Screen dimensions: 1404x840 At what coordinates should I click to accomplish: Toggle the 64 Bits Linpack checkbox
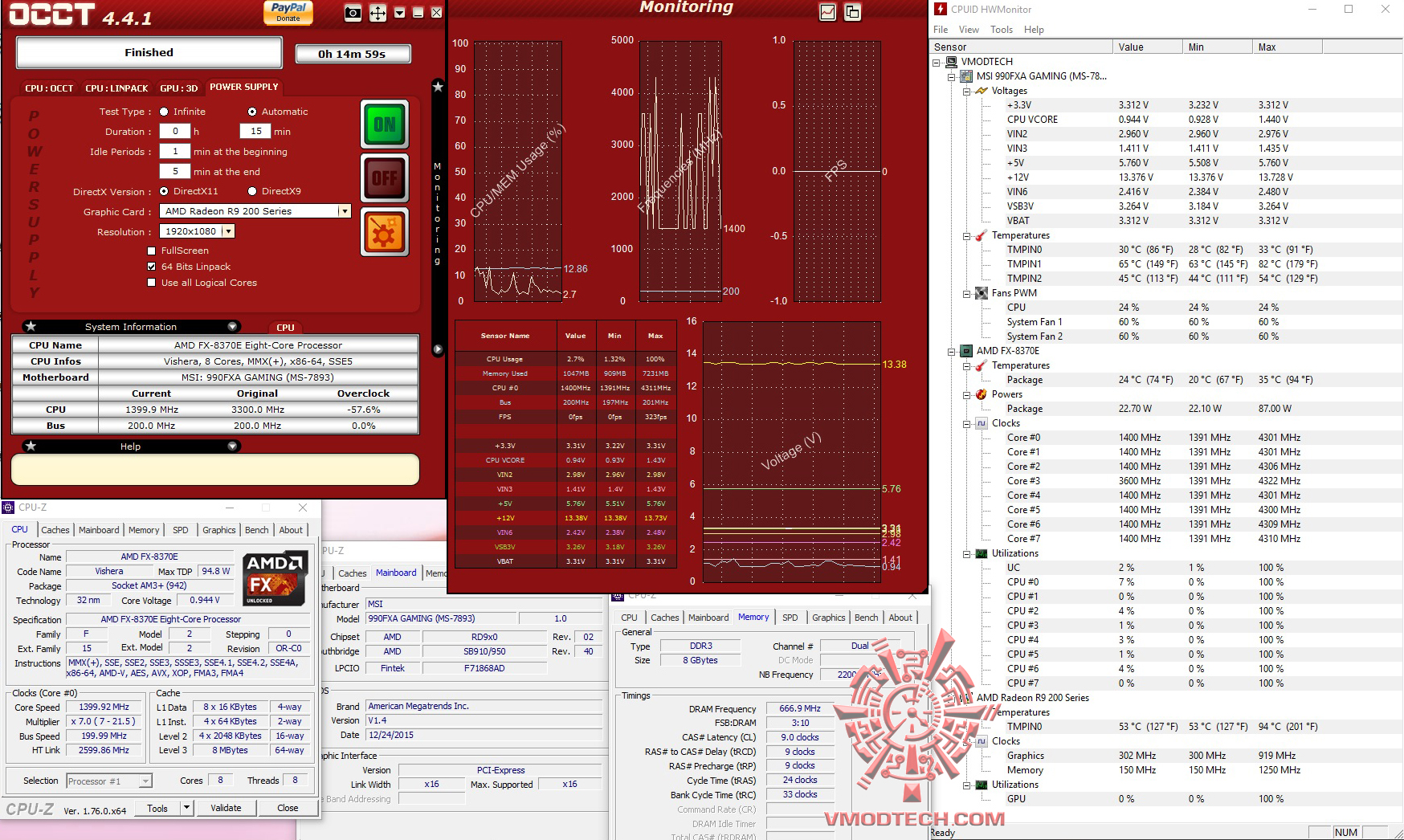(x=152, y=267)
